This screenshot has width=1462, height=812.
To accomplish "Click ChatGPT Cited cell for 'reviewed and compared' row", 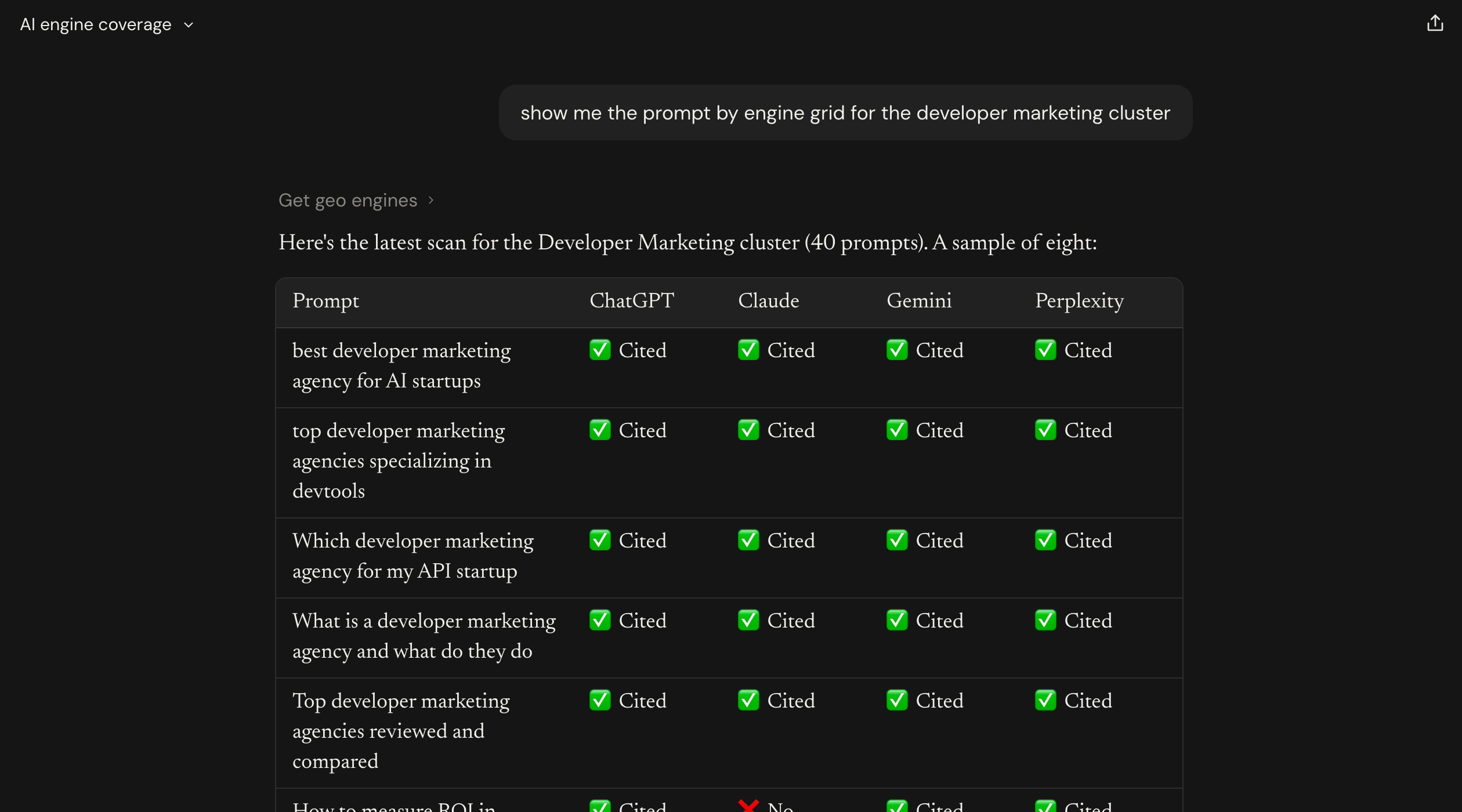I will pos(628,701).
